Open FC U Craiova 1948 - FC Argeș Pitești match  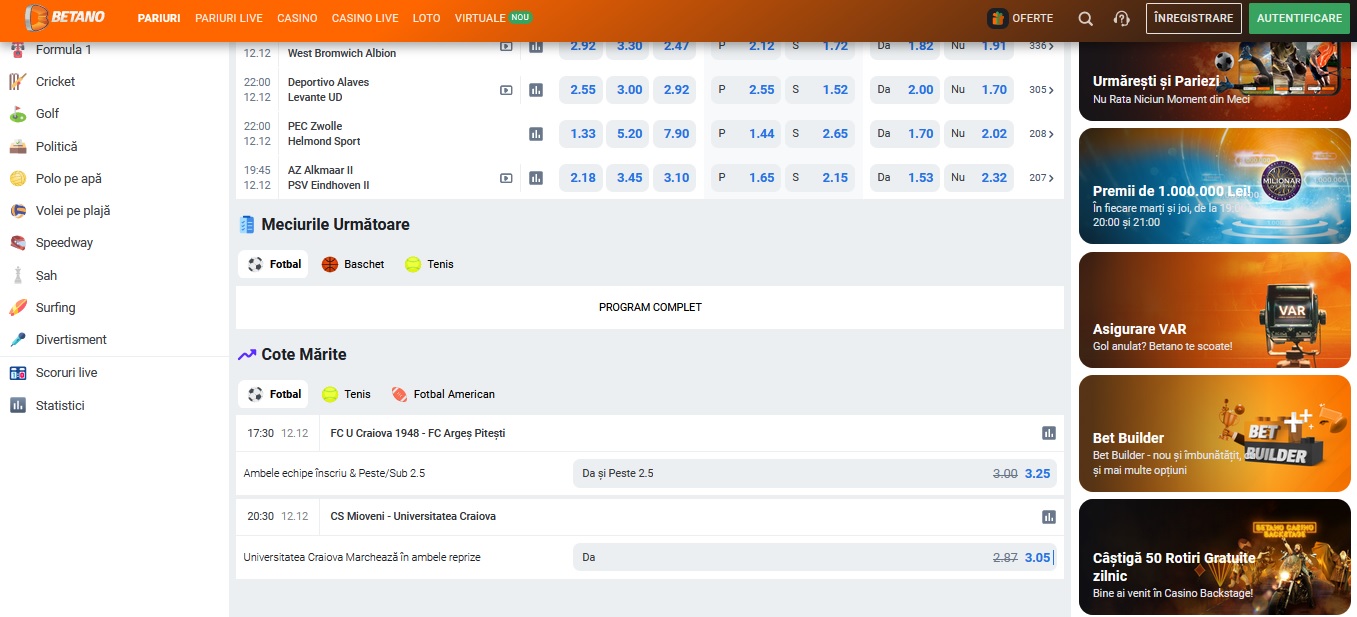418,433
